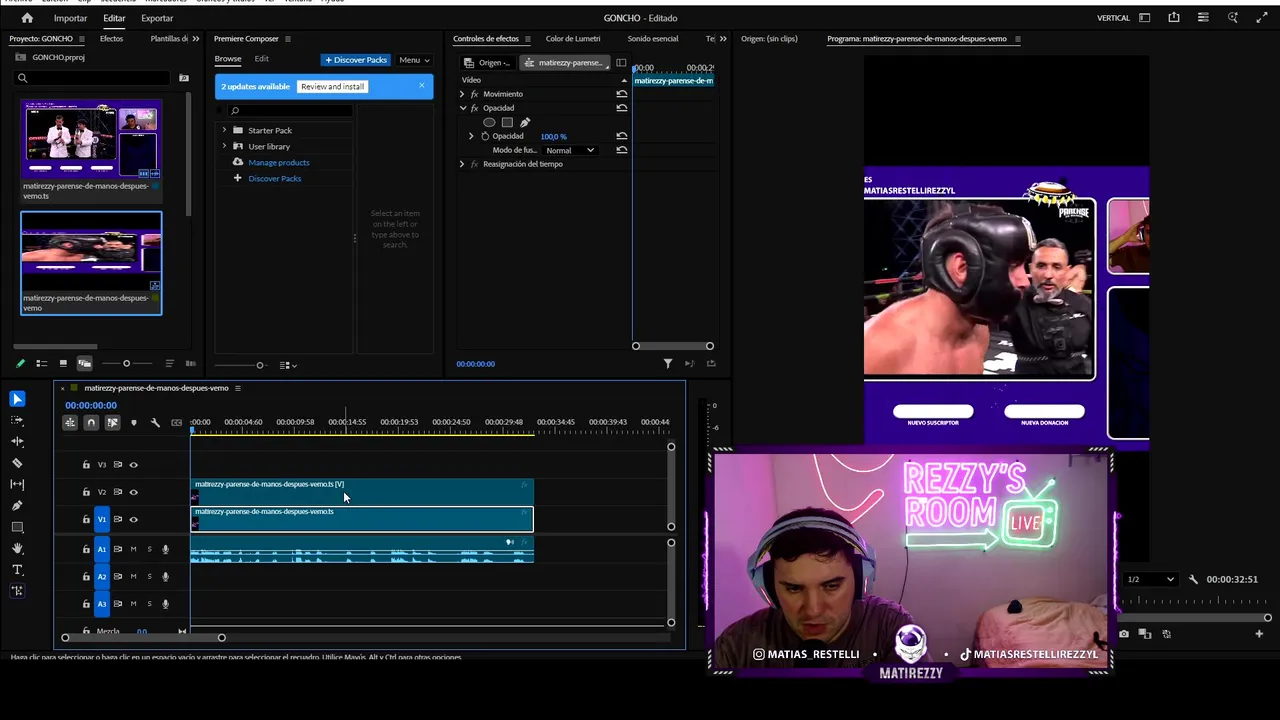Open the Sonido esencial tab
The width and height of the screenshot is (1280, 720).
coord(653,39)
